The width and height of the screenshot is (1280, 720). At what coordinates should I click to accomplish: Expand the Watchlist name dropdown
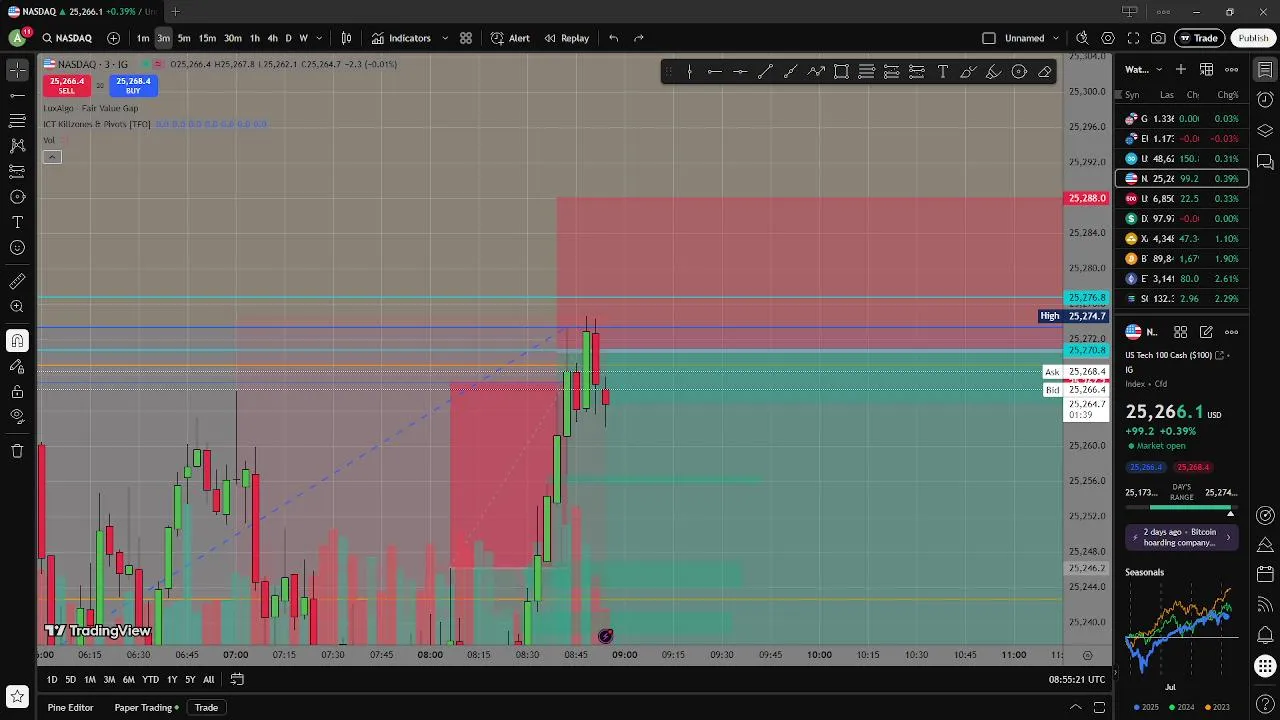pyautogui.click(x=1144, y=69)
